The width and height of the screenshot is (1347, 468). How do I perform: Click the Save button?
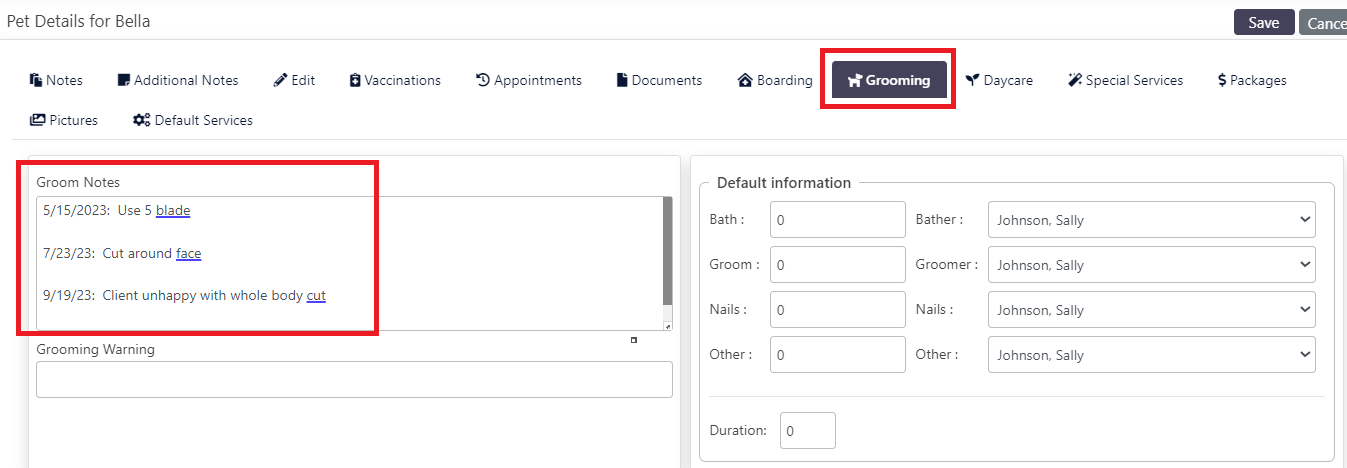click(1264, 23)
